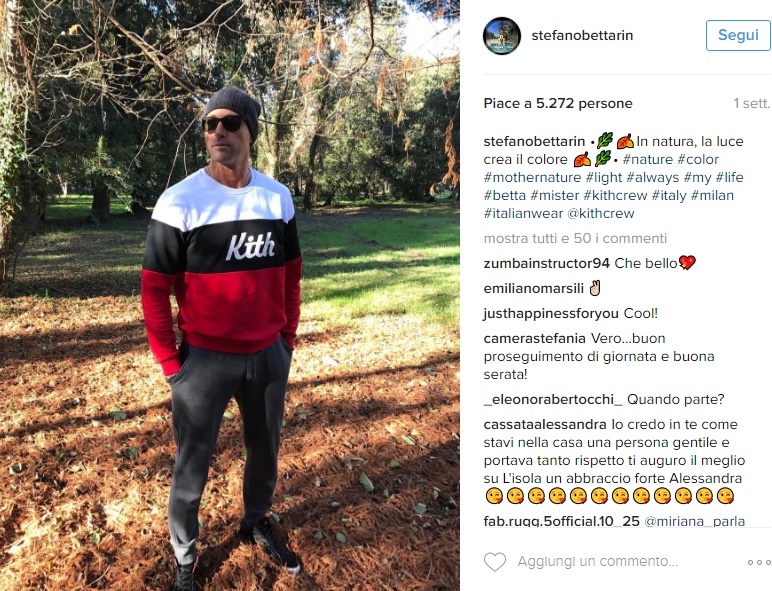Visit commenter zumbainstructor94's profile

(x=547, y=263)
